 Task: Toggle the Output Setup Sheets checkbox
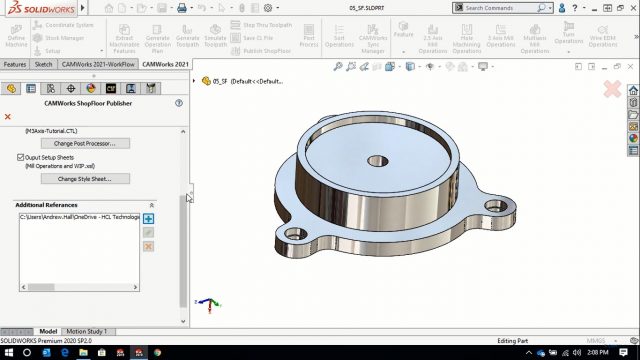[20, 157]
